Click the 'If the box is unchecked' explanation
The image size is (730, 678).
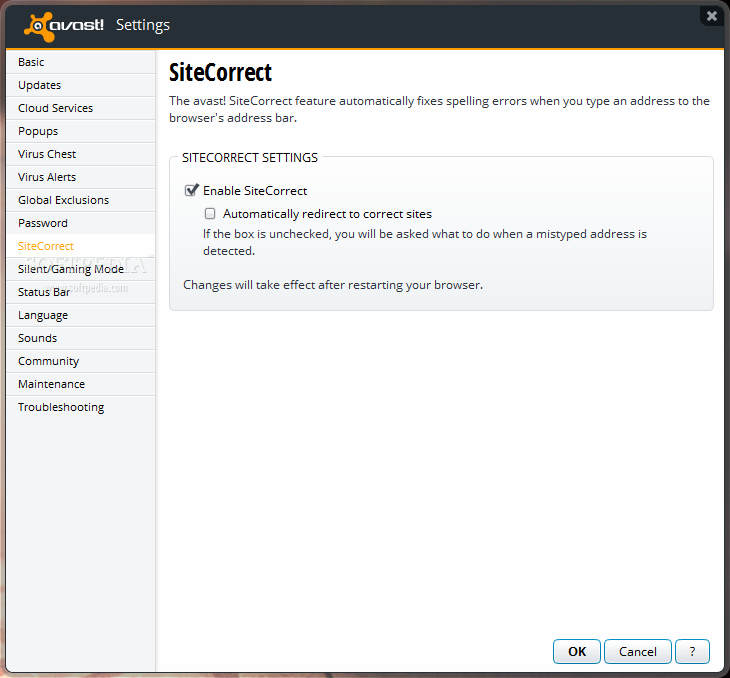click(425, 242)
